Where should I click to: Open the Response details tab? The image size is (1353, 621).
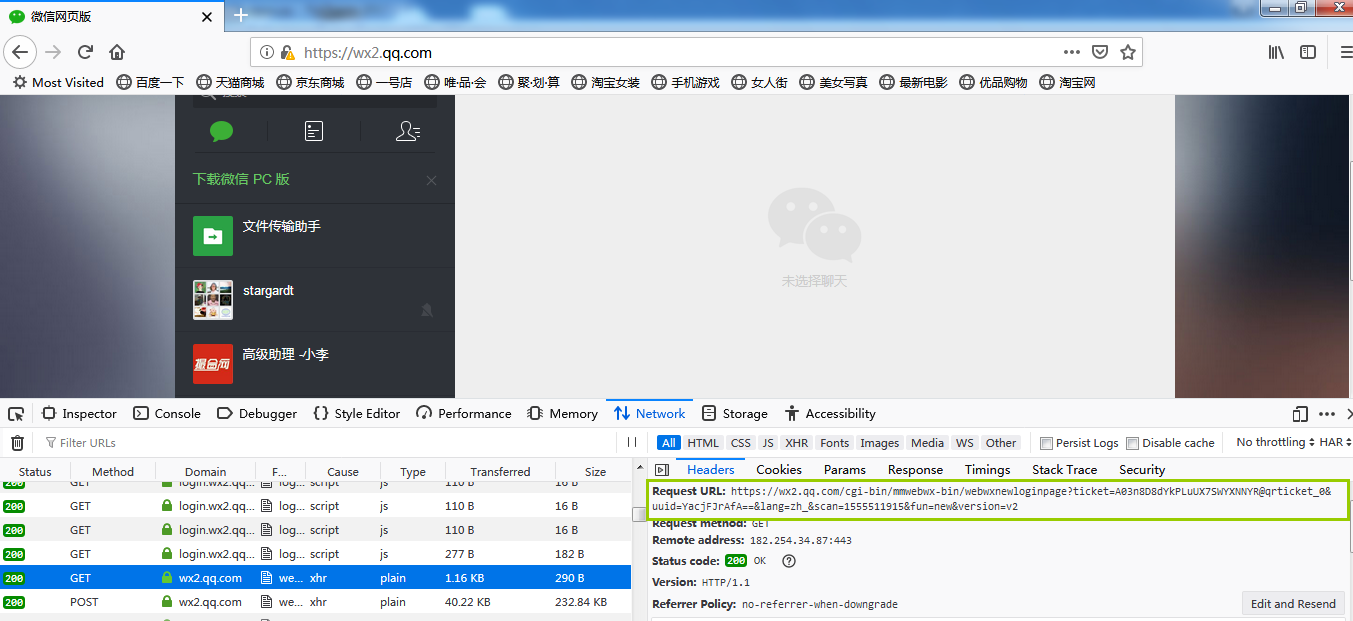(915, 470)
